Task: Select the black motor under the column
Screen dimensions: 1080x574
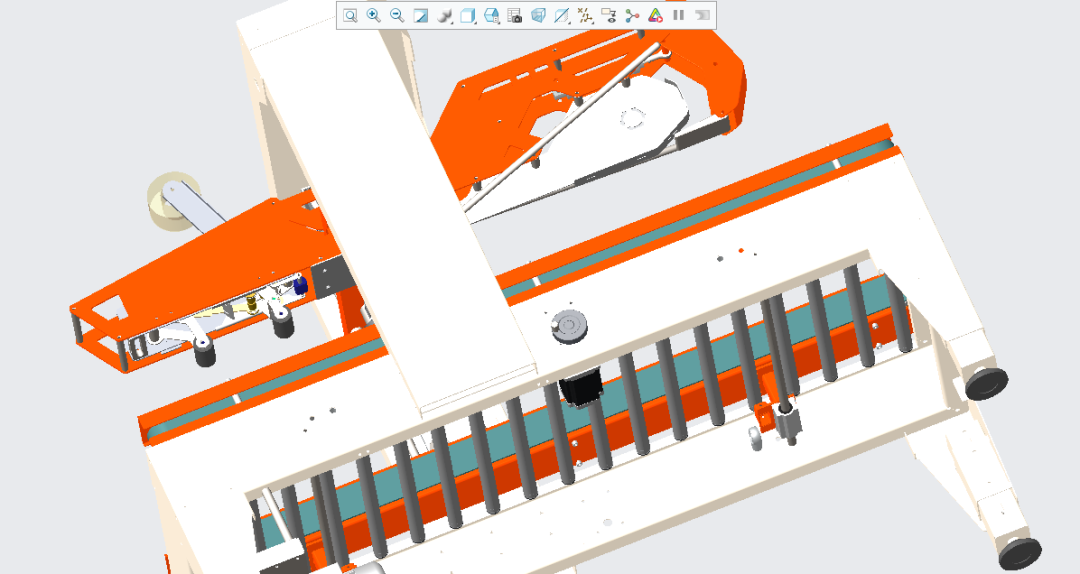Action: tap(580, 386)
